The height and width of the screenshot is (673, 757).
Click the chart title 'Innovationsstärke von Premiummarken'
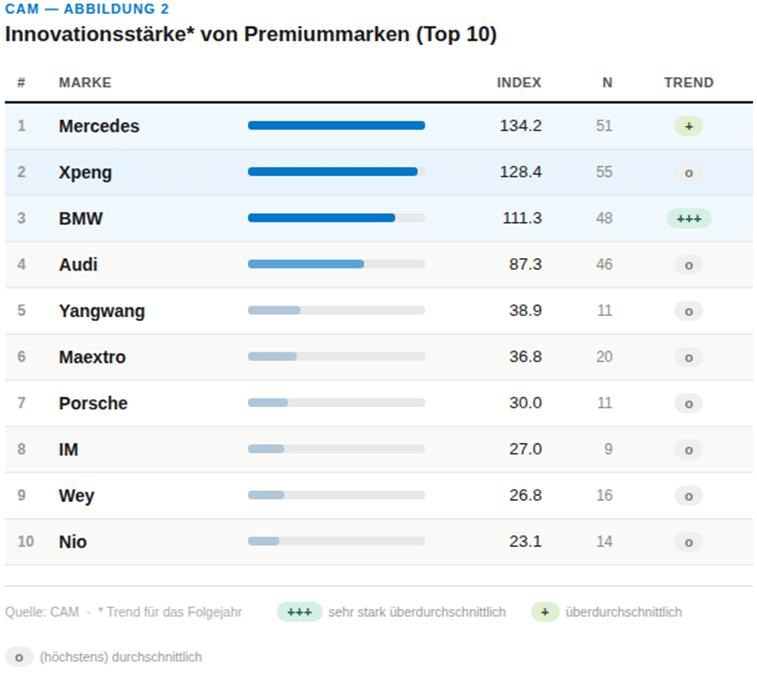[250, 34]
